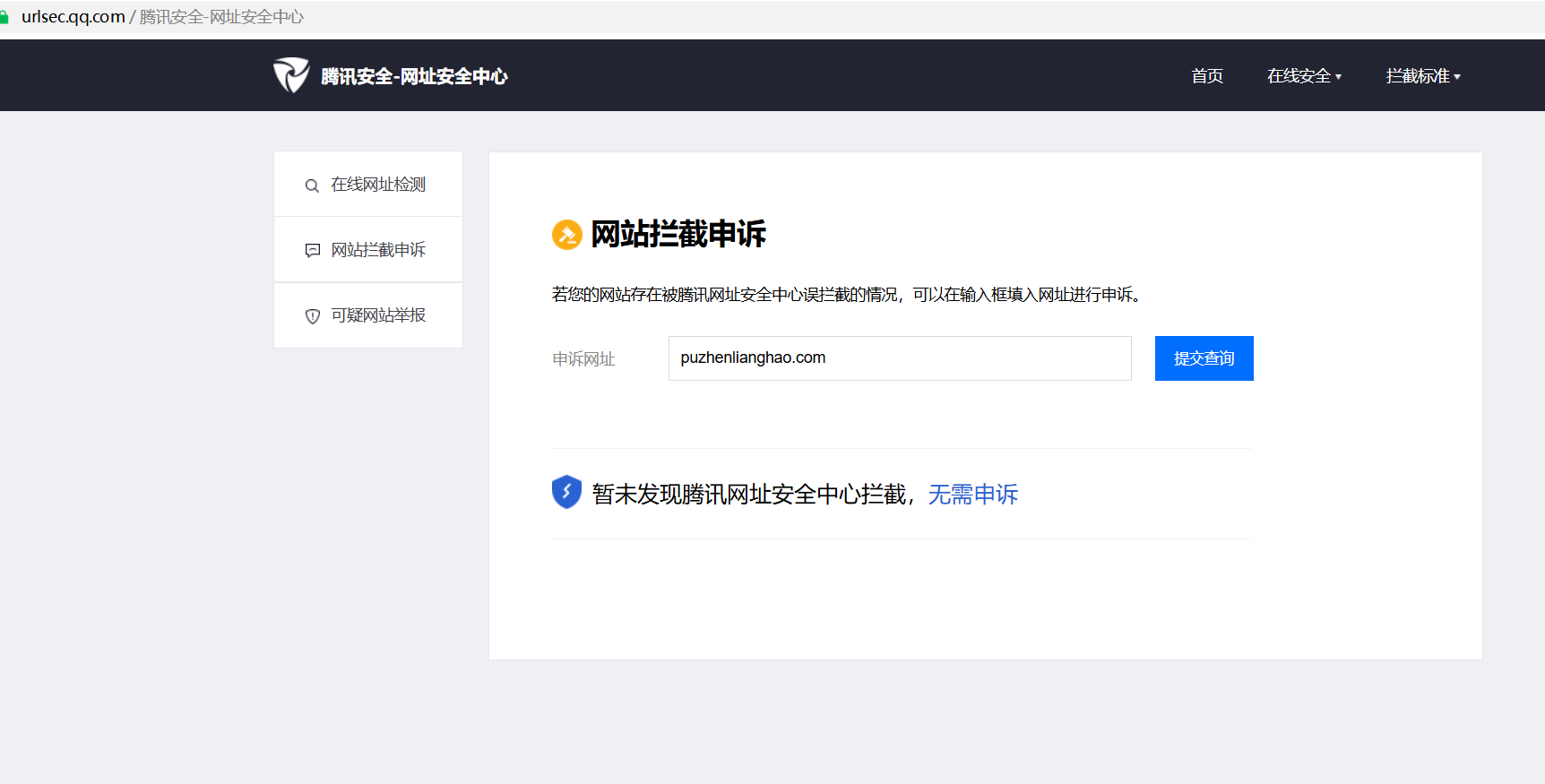Click the blue shield icon in result message
This screenshot has width=1545, height=784.
[566, 492]
